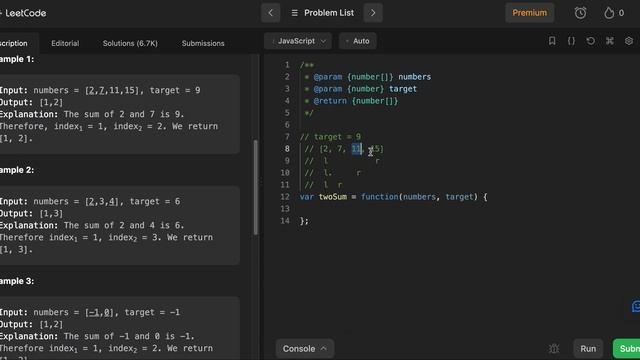The width and height of the screenshot is (640, 360).
Task: Click the Example 3 heading
Action: tap(17, 281)
